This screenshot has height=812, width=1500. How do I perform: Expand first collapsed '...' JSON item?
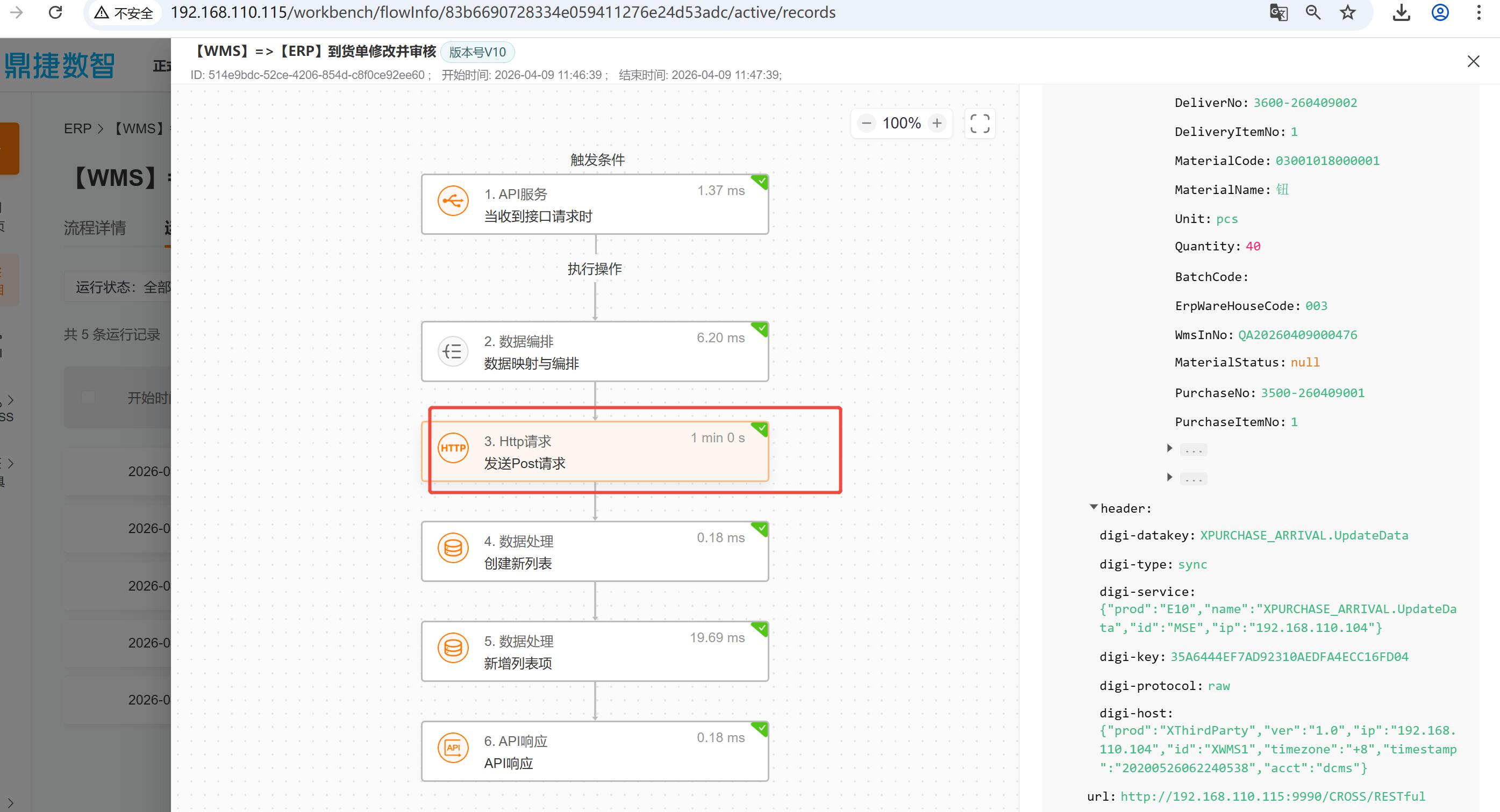pyautogui.click(x=1169, y=448)
